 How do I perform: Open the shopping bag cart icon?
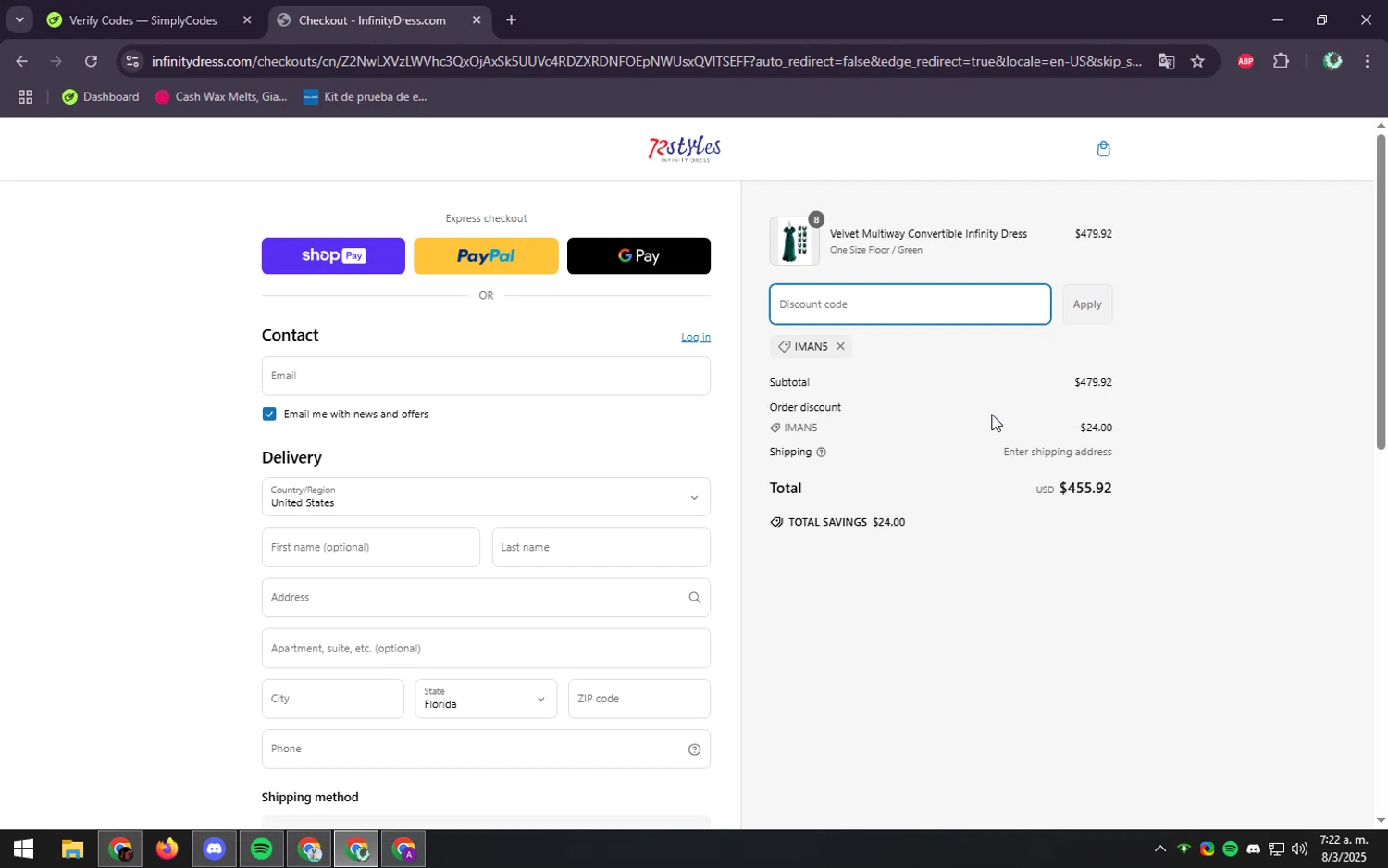point(1103,149)
